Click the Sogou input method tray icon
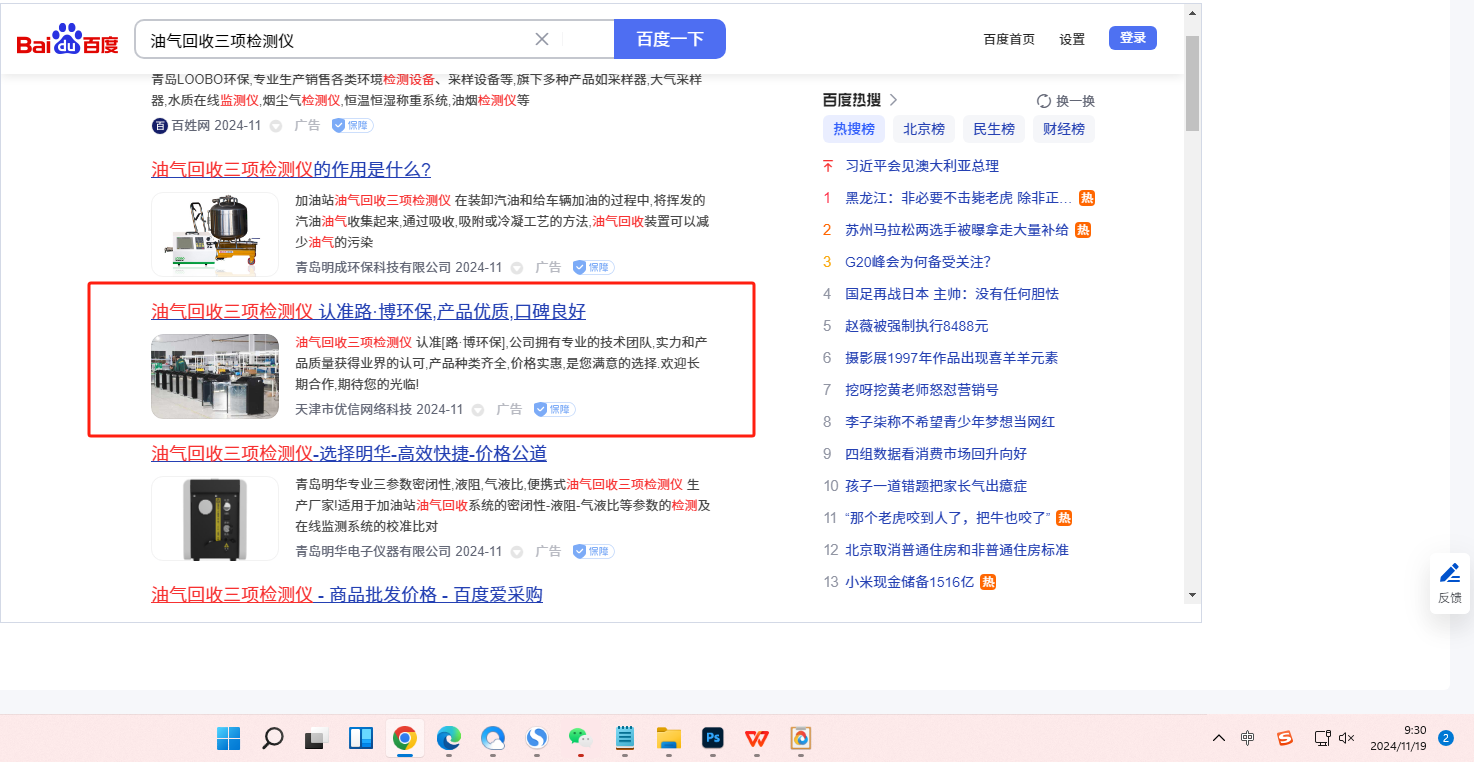The image size is (1474, 762). 1285,738
